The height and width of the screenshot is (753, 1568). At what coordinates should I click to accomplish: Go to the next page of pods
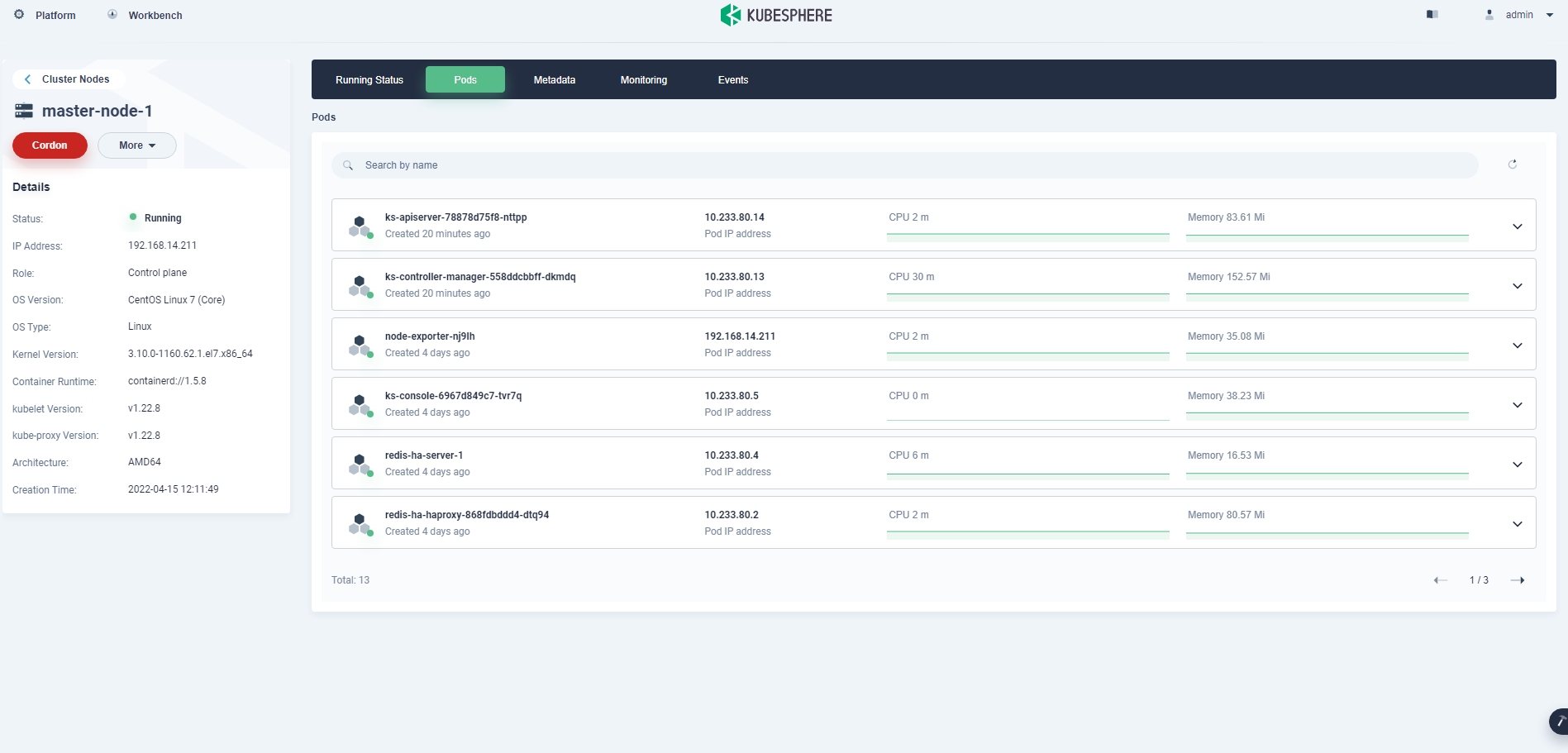tap(1517, 580)
